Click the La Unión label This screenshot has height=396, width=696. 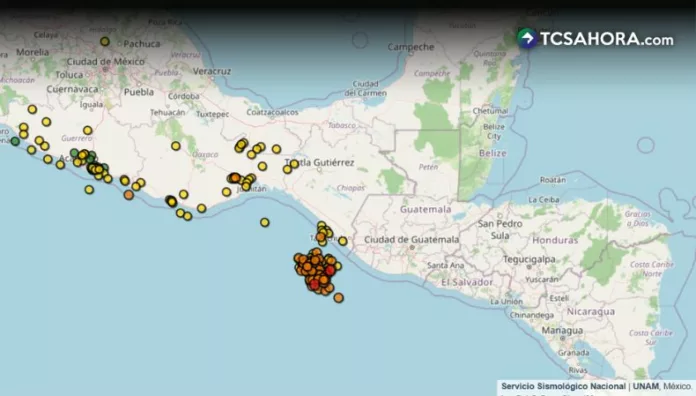point(506,301)
